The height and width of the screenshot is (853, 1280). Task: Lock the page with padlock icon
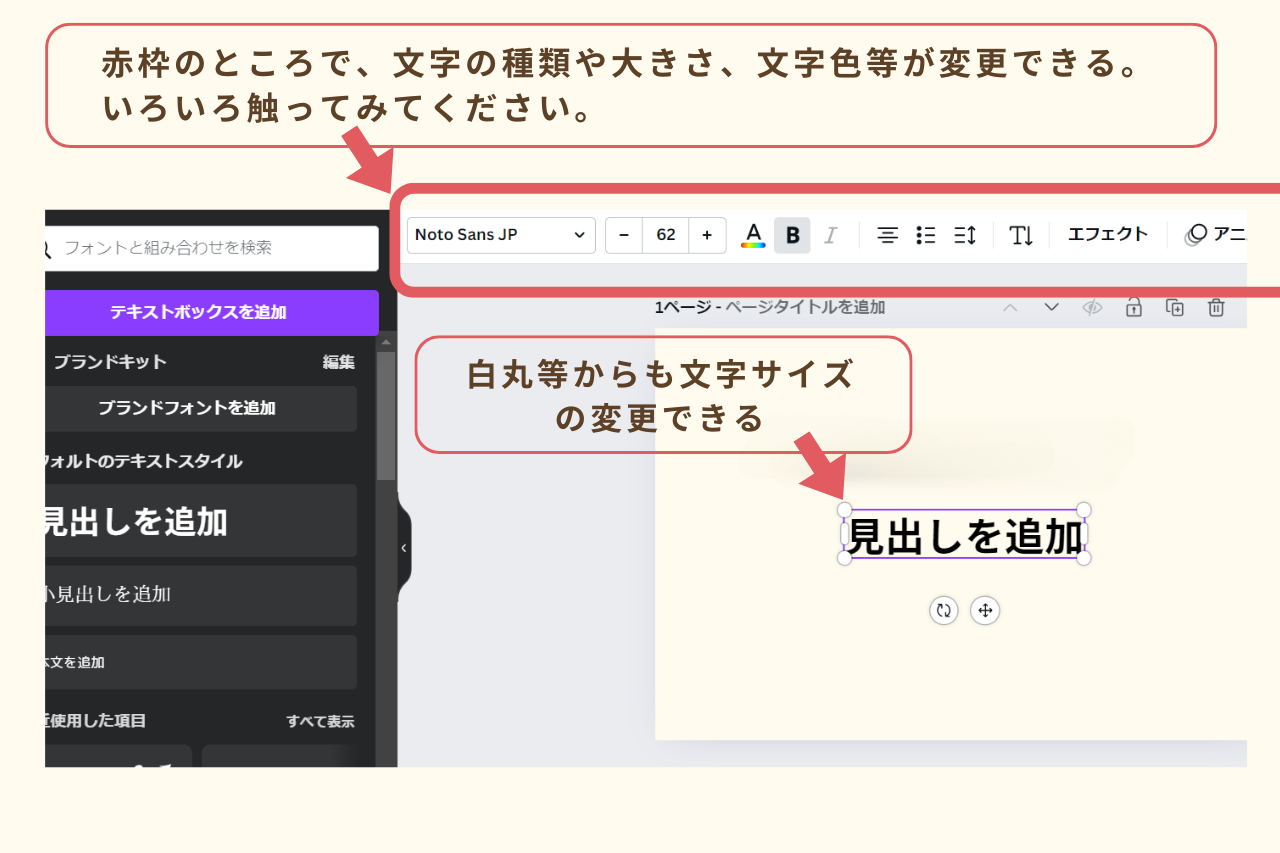coord(1133,307)
